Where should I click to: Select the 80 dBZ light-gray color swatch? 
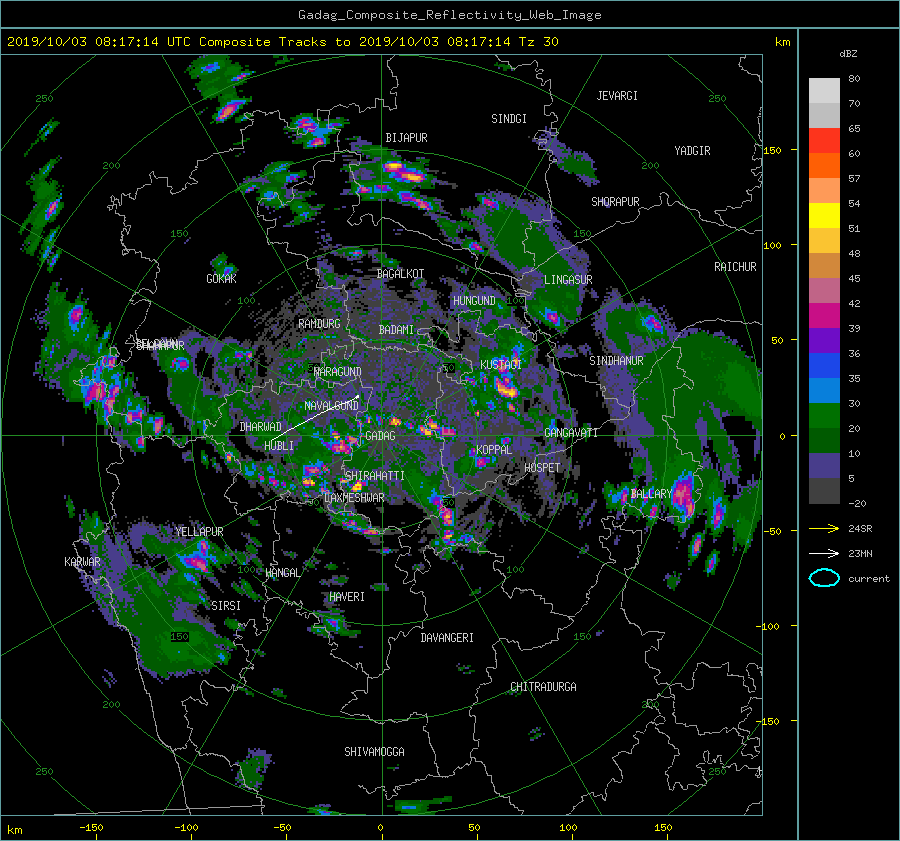tap(824, 90)
